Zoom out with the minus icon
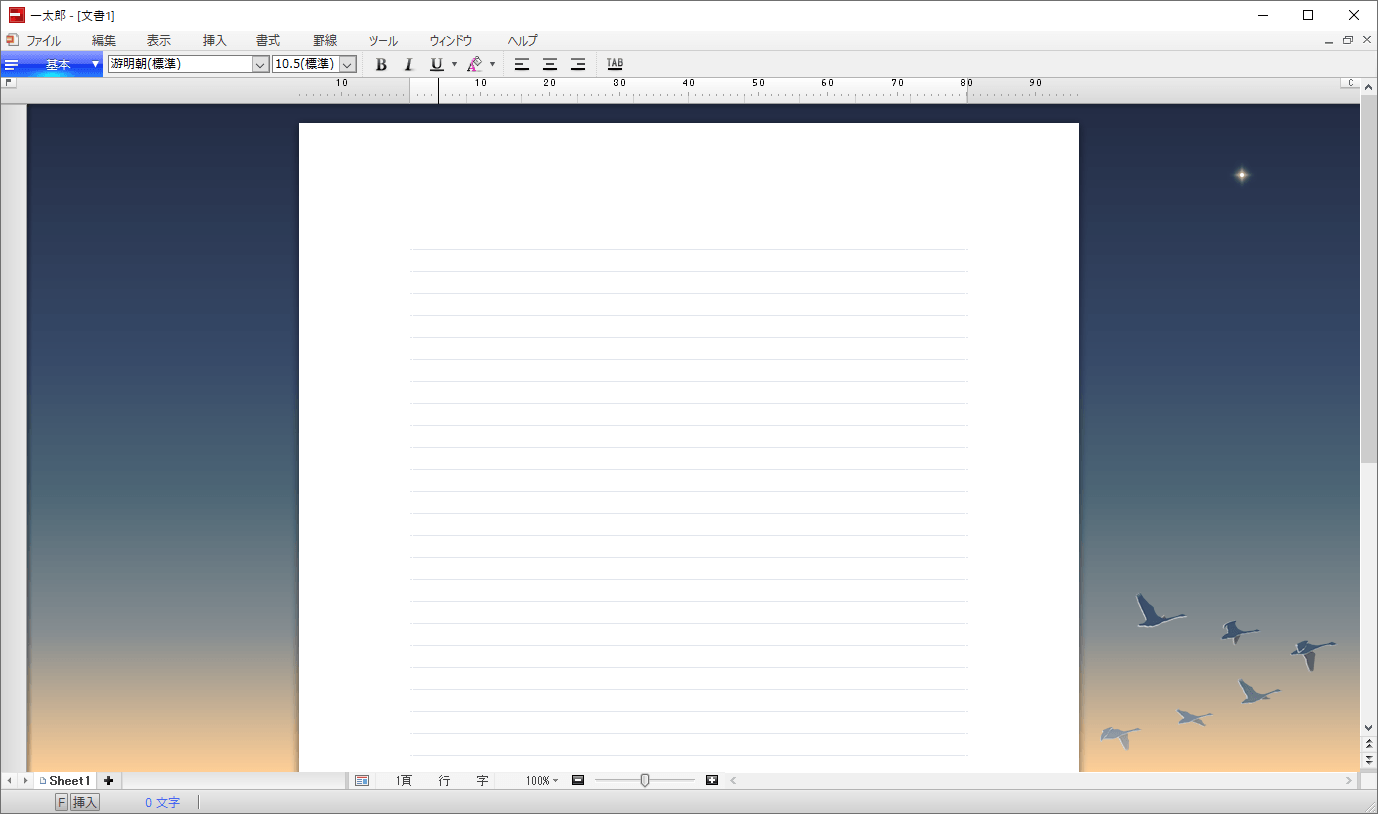Image resolution: width=1378 pixels, height=814 pixels. 578,780
